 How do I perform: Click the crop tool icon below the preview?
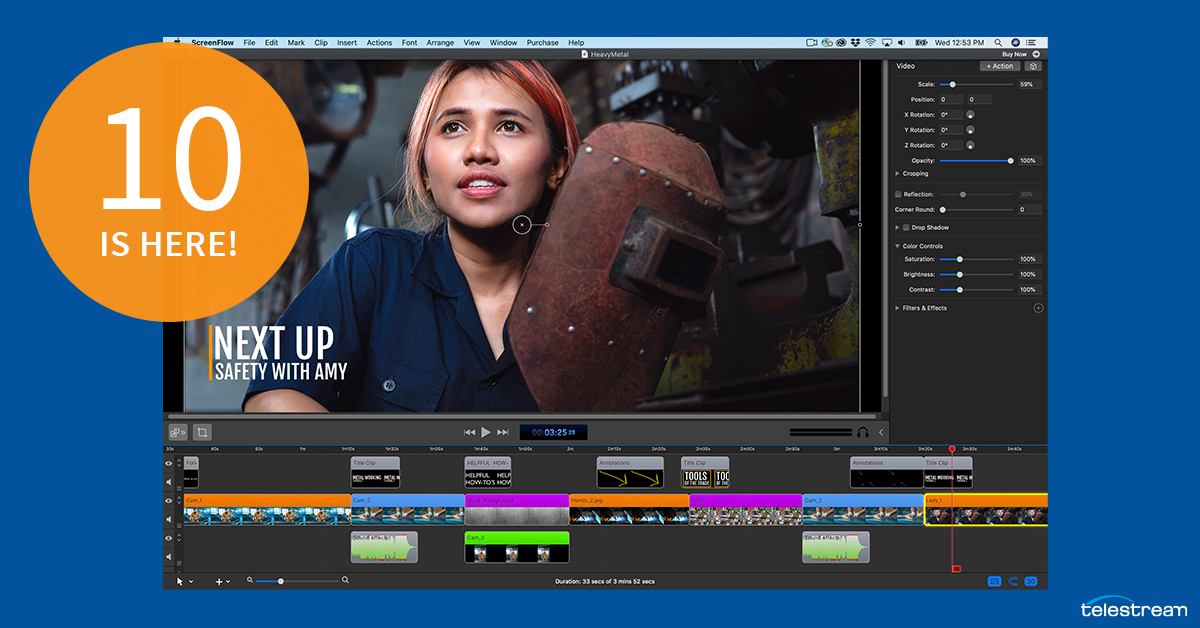202,432
